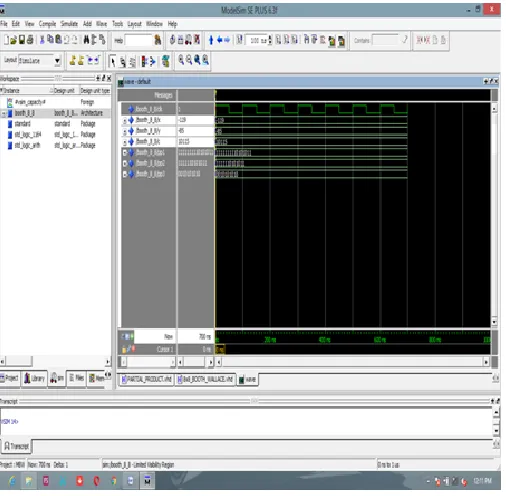
Task: Click the Messages header in wave window
Action: click(x=163, y=96)
